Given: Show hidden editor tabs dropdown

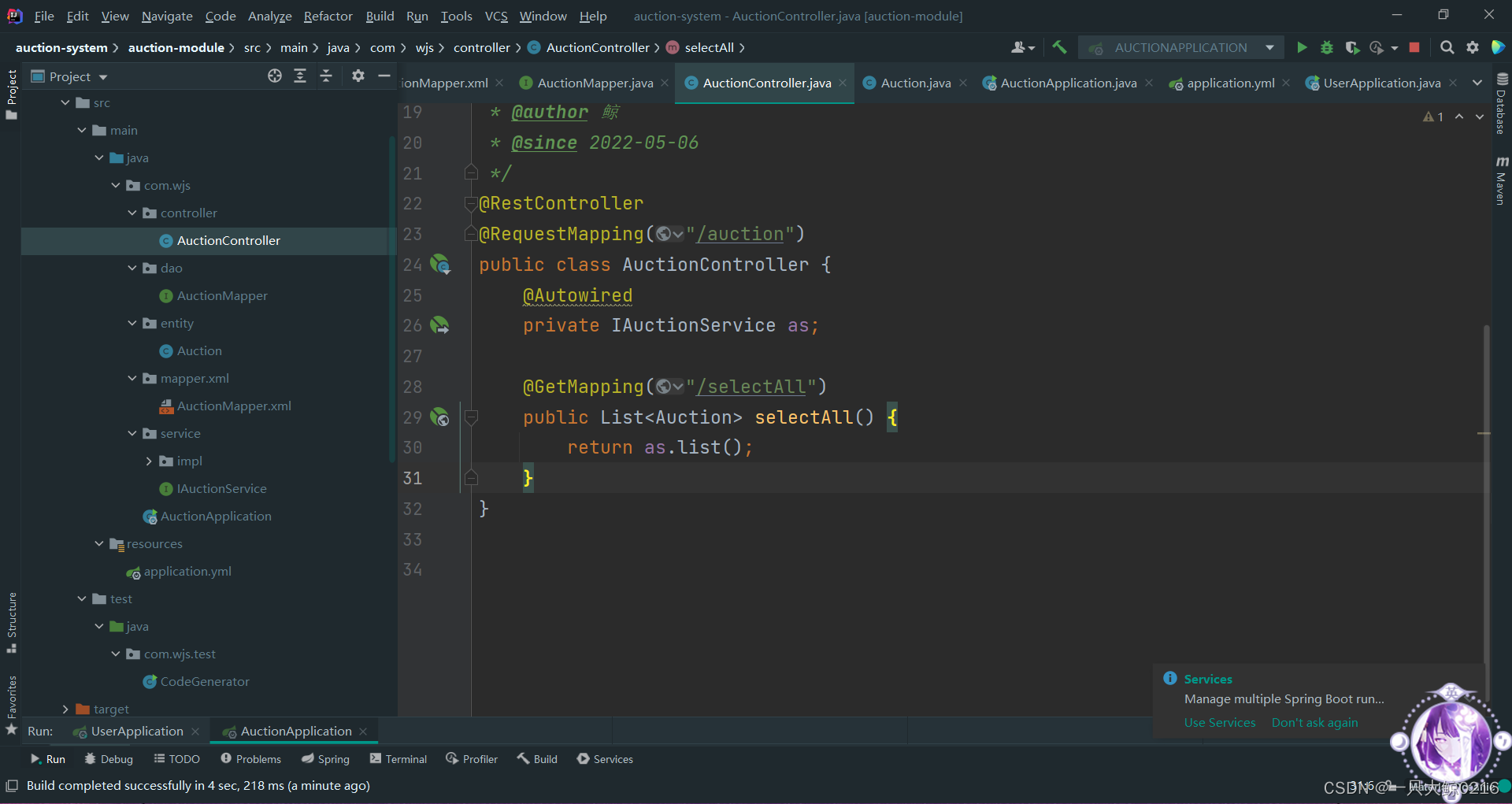Looking at the screenshot, I should click(x=1477, y=83).
